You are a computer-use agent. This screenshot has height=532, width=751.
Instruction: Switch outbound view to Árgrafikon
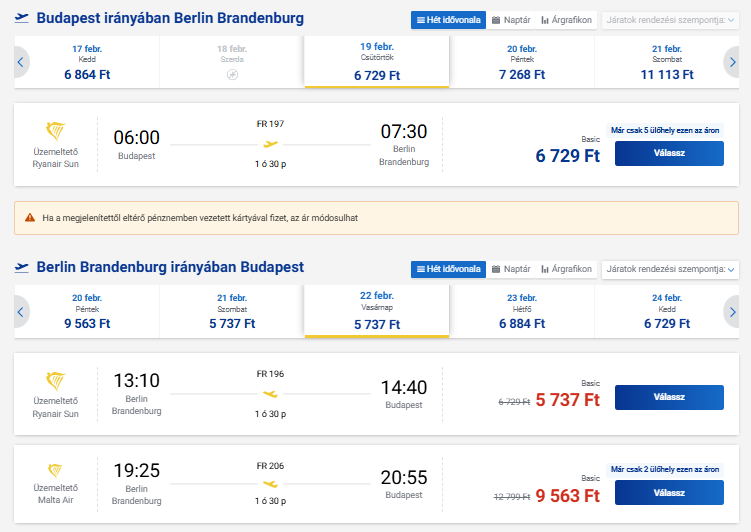tap(565, 20)
